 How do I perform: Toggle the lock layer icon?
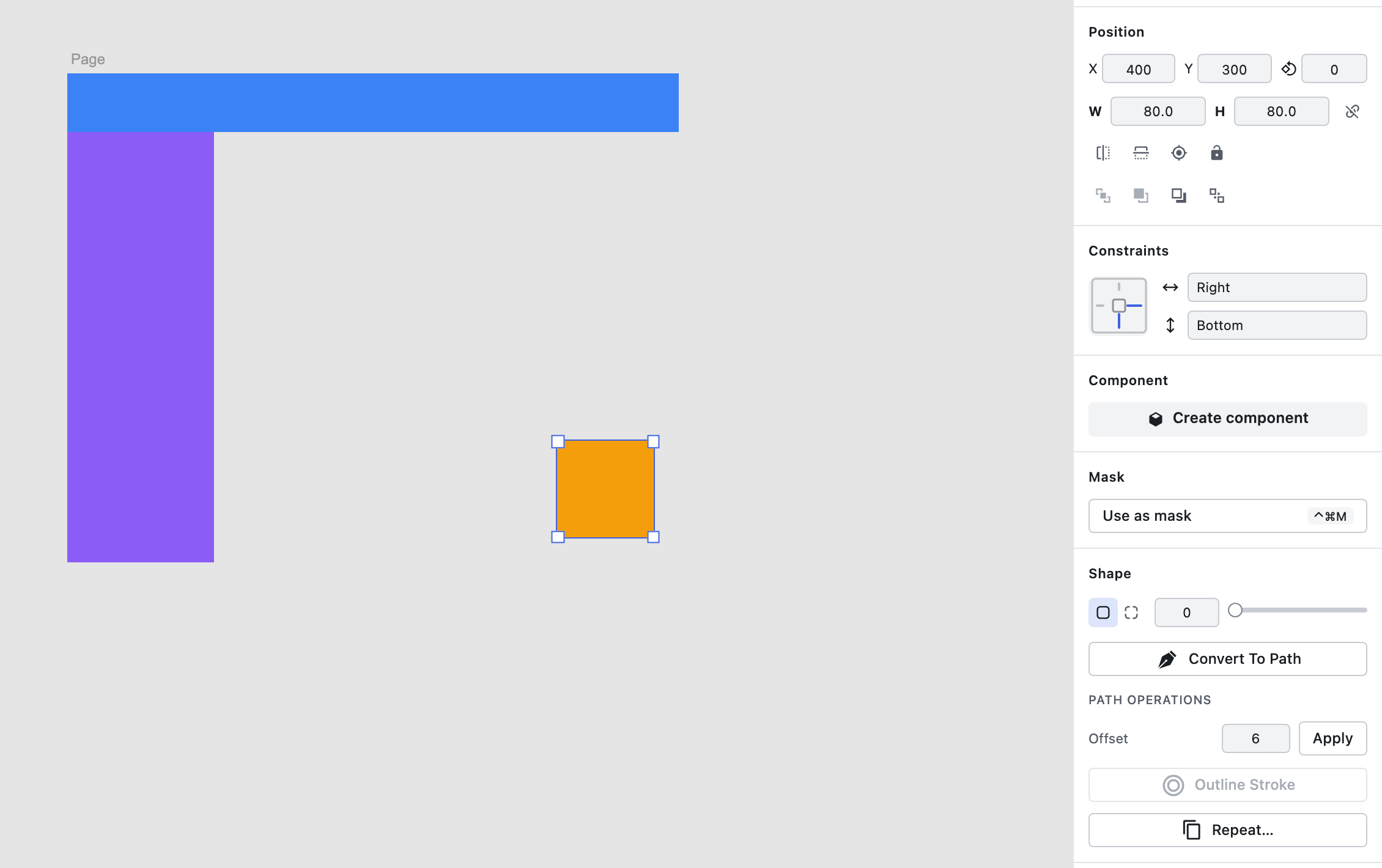click(1217, 153)
